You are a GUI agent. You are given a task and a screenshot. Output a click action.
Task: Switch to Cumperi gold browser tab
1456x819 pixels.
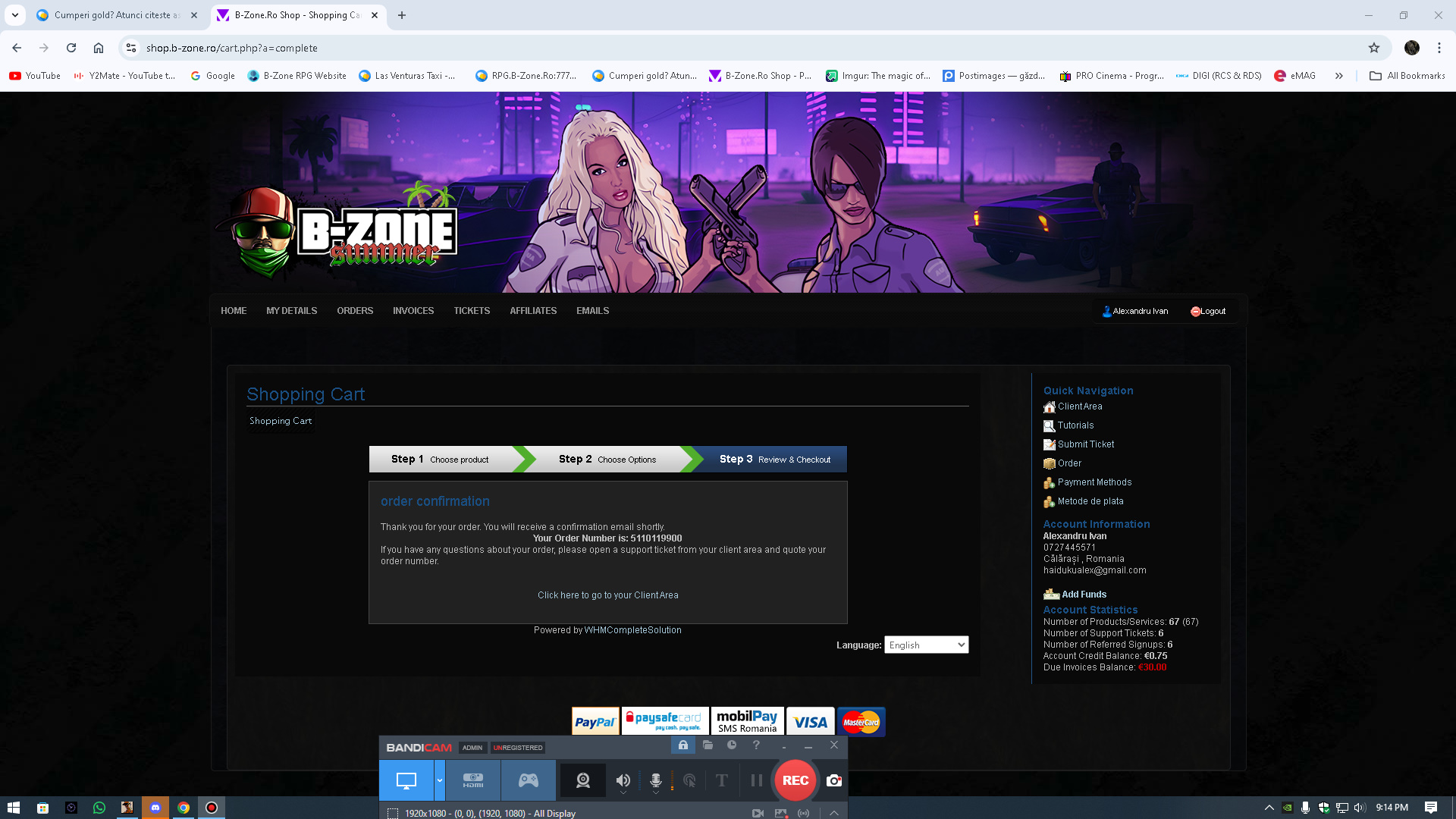116,15
